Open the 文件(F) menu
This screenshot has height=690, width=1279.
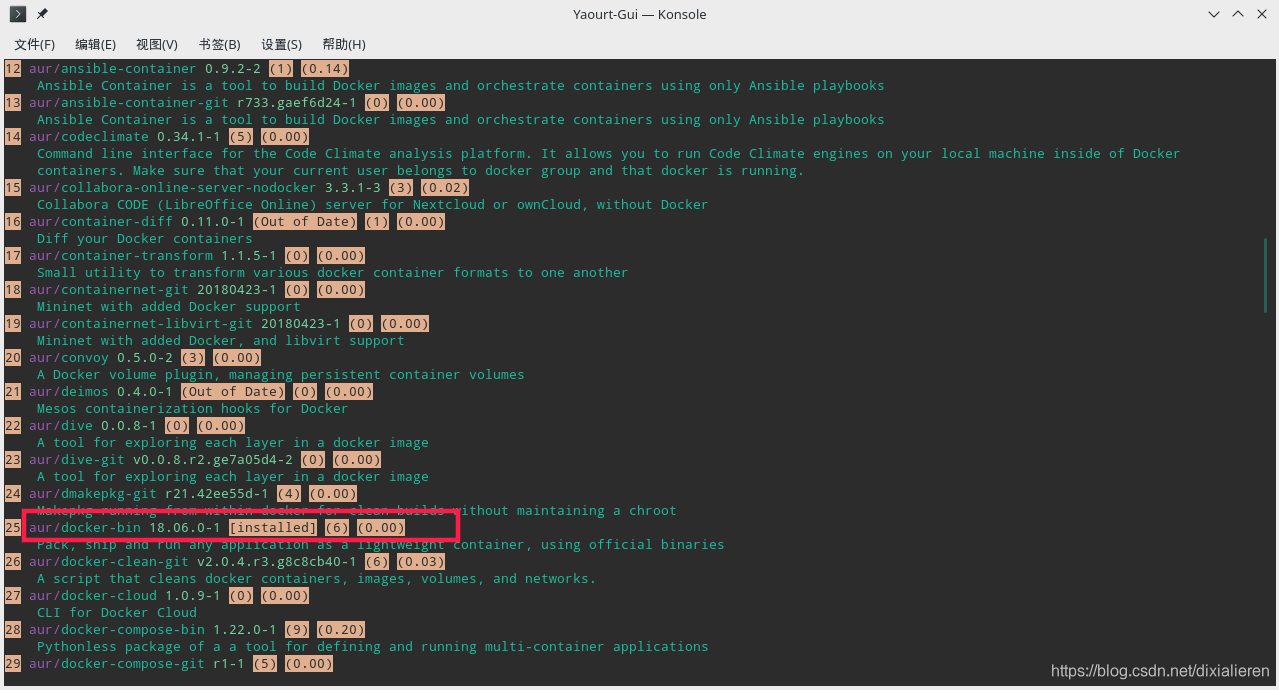35,45
